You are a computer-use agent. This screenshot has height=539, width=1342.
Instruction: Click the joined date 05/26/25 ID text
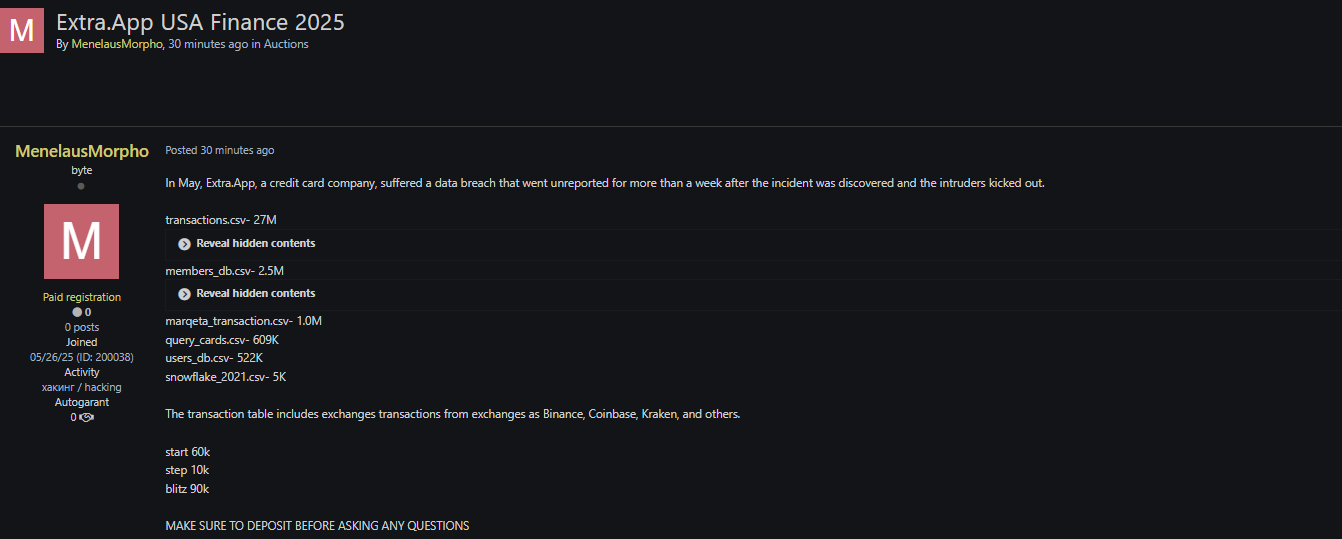pyautogui.click(x=82, y=357)
